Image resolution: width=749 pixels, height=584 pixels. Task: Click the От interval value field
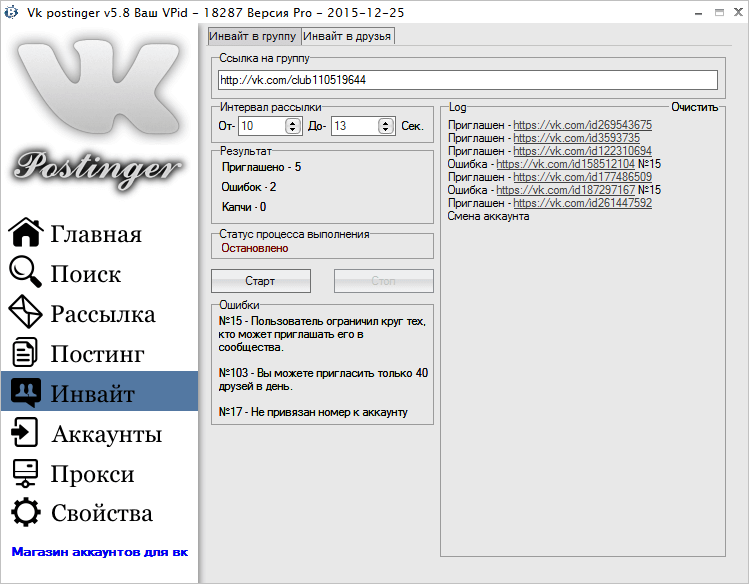click(x=262, y=126)
